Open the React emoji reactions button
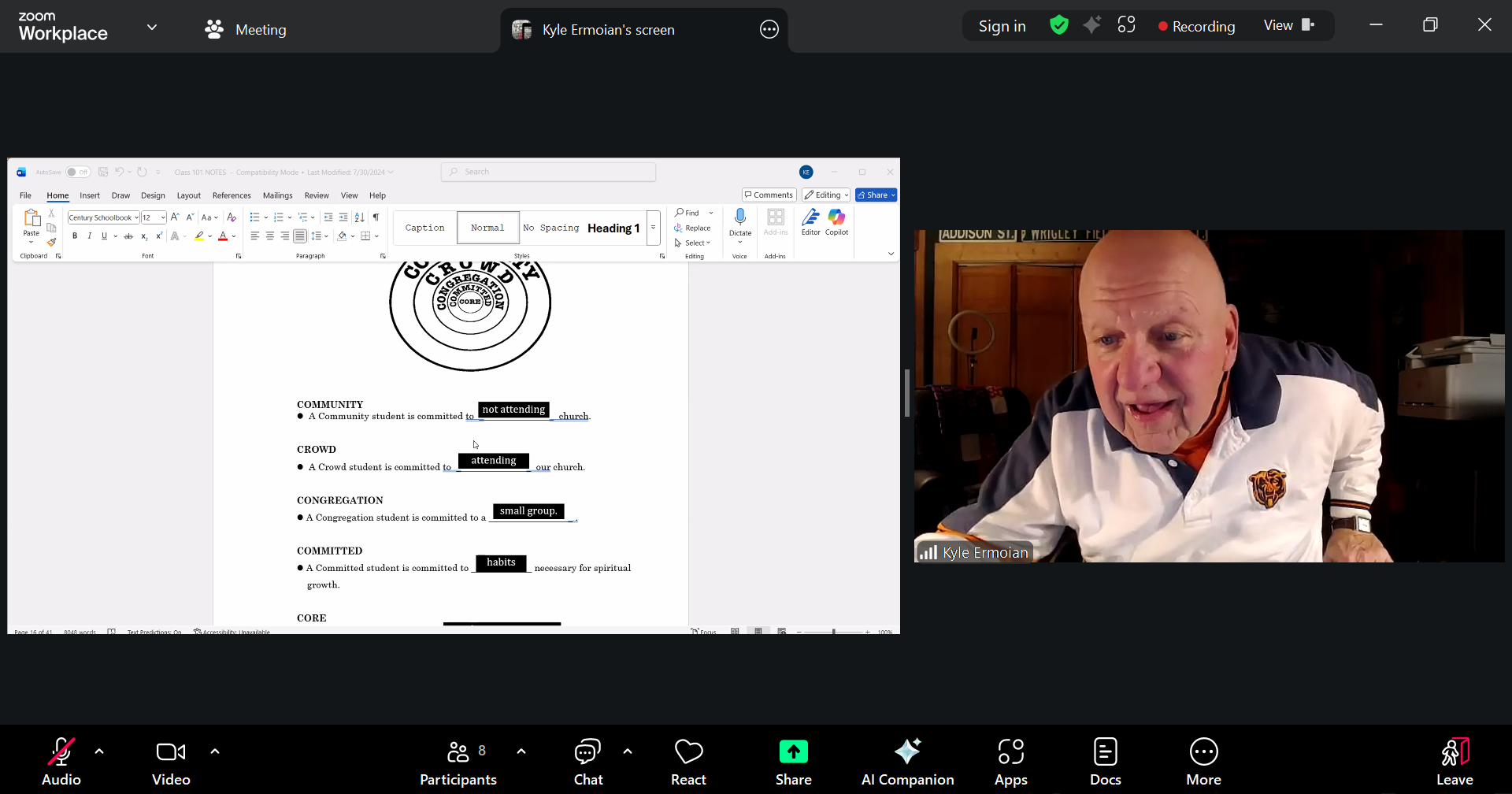This screenshot has height=794, width=1512. pyautogui.click(x=688, y=762)
